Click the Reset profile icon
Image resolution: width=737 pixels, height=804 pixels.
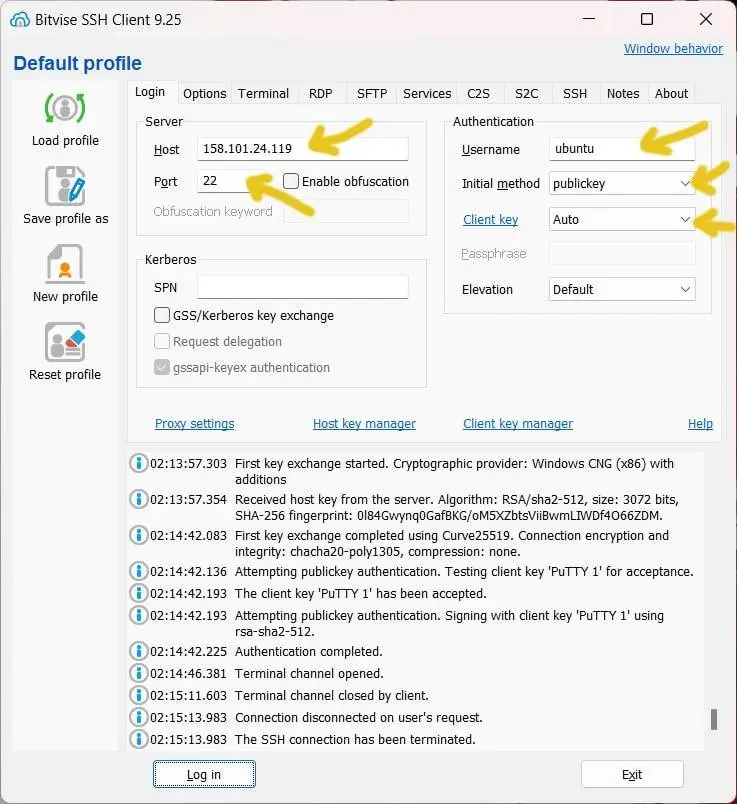coord(65,342)
